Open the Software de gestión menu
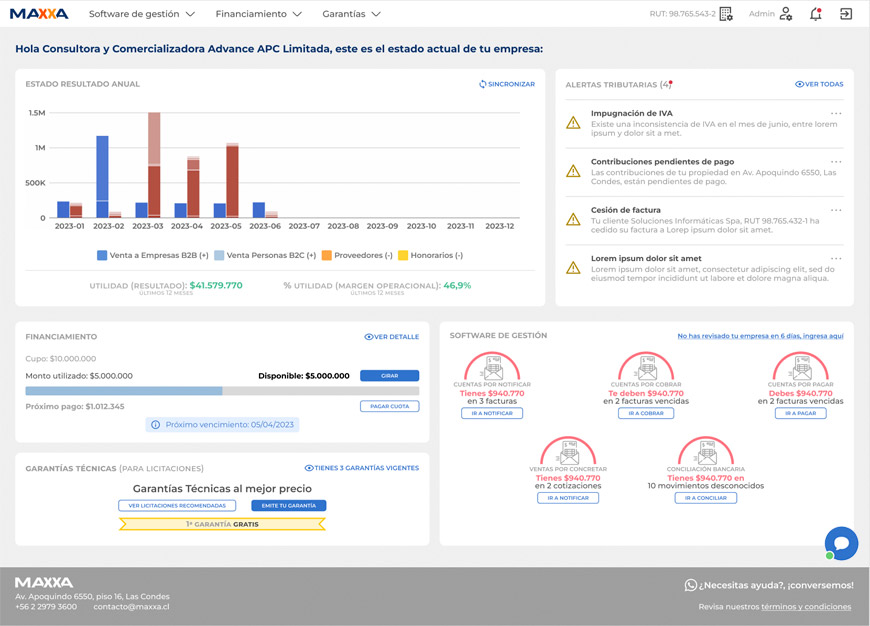870x626 pixels. pos(142,14)
